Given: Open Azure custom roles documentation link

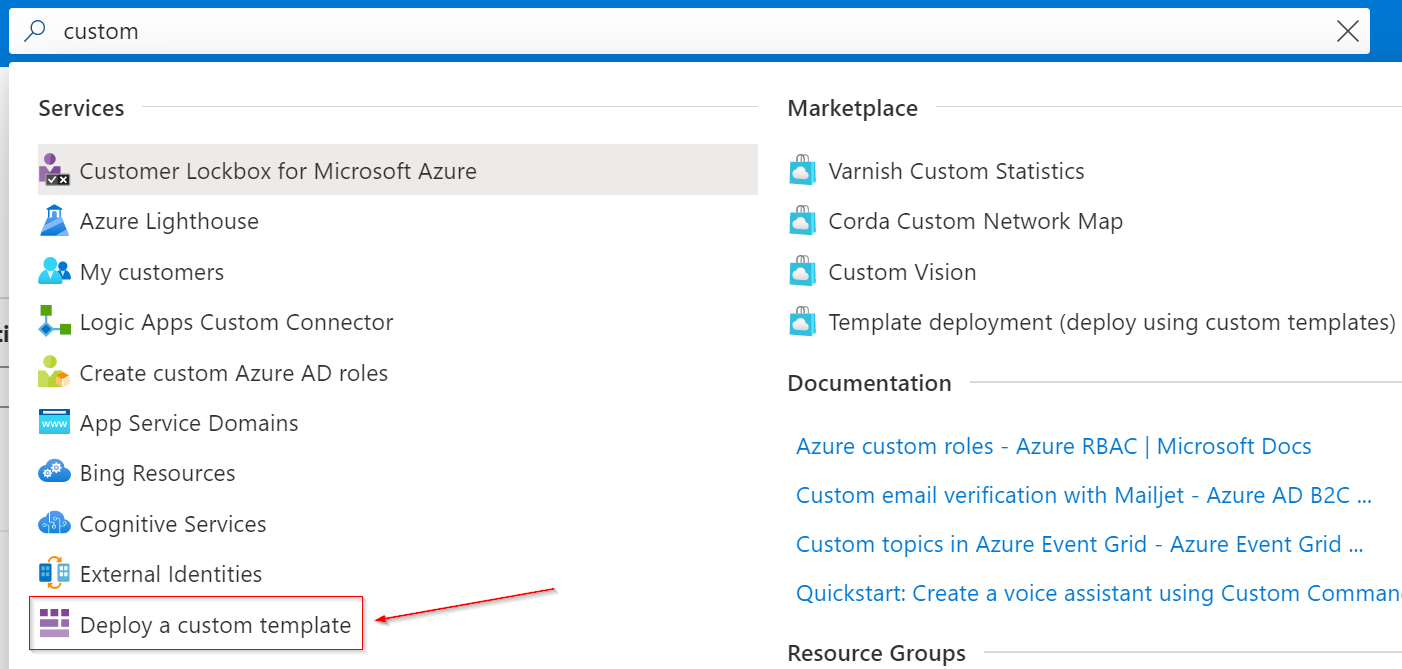Looking at the screenshot, I should coord(1053,446).
